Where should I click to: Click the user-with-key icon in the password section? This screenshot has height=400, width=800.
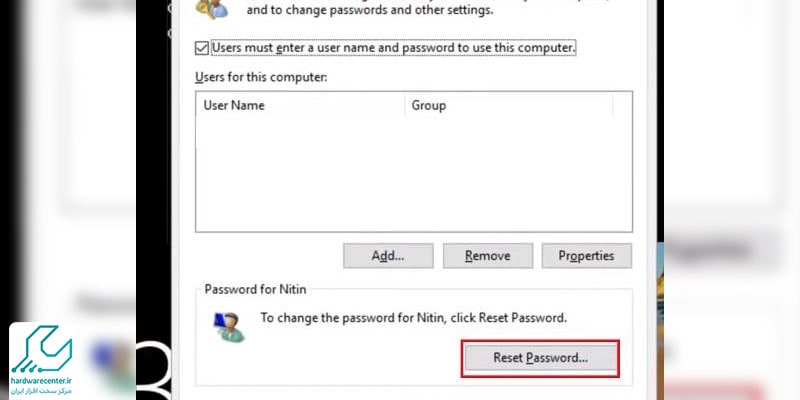229,327
